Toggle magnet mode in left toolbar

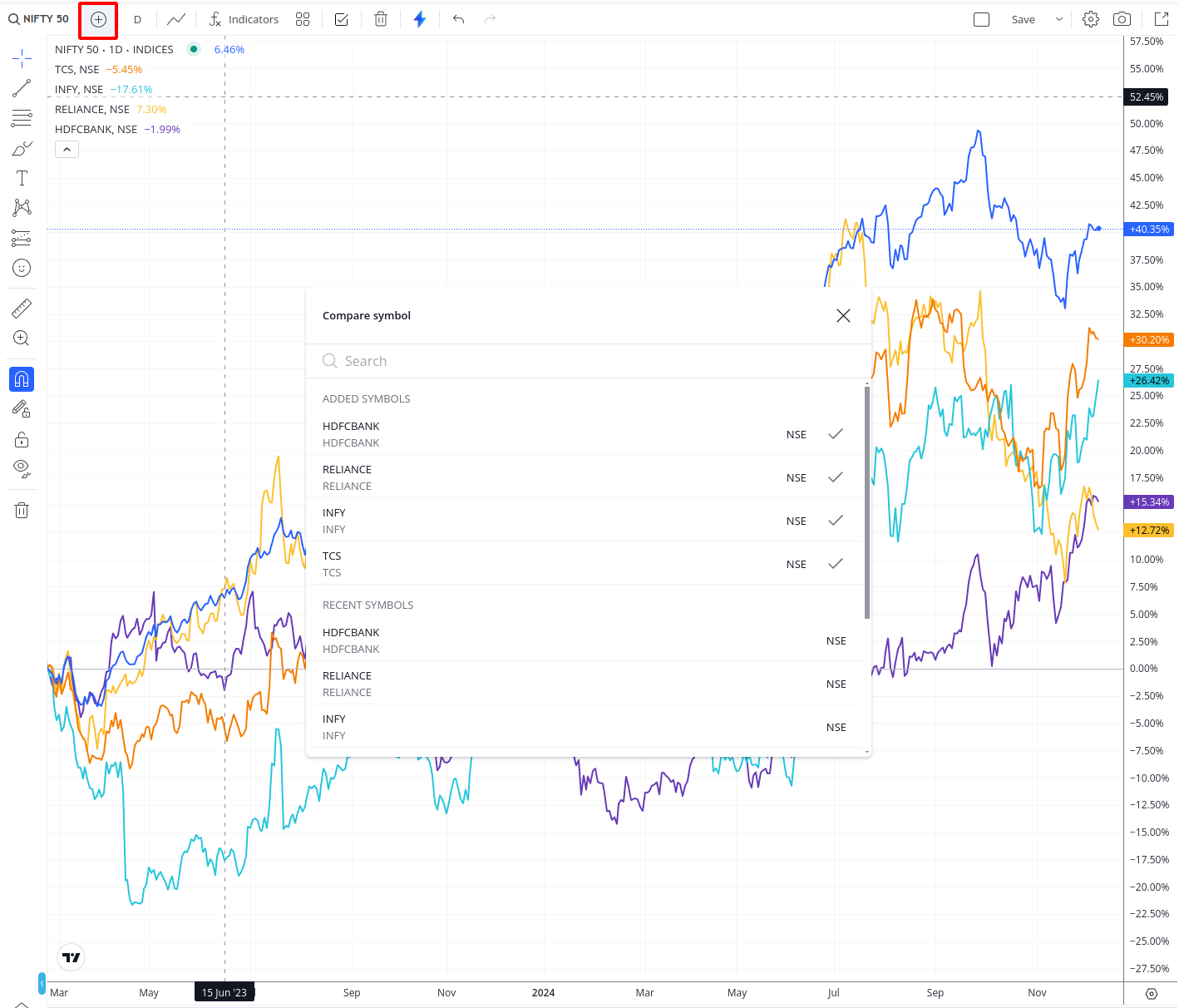22,379
